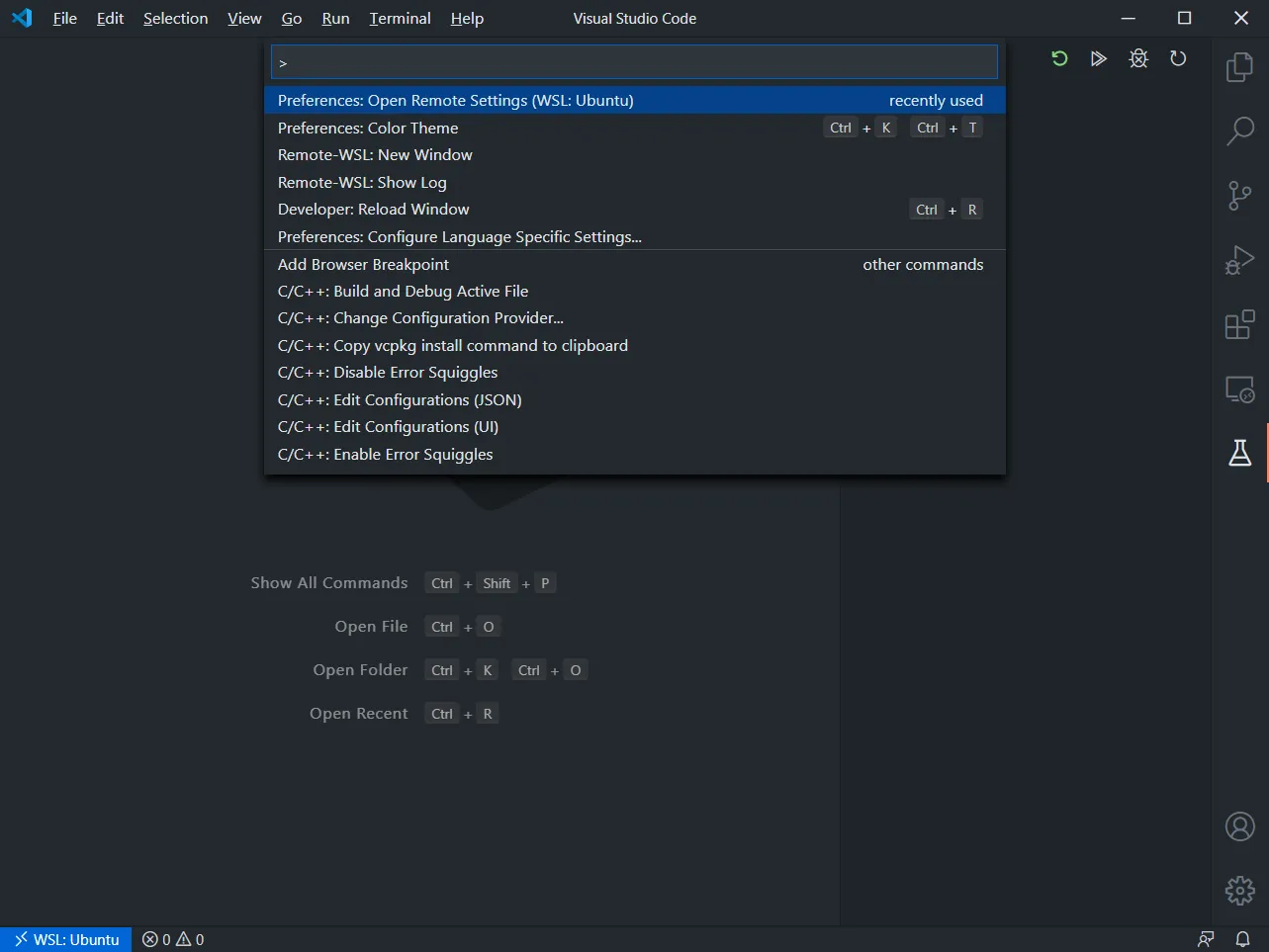Select C/C++: Change Configuration Provider...

pyautogui.click(x=635, y=318)
